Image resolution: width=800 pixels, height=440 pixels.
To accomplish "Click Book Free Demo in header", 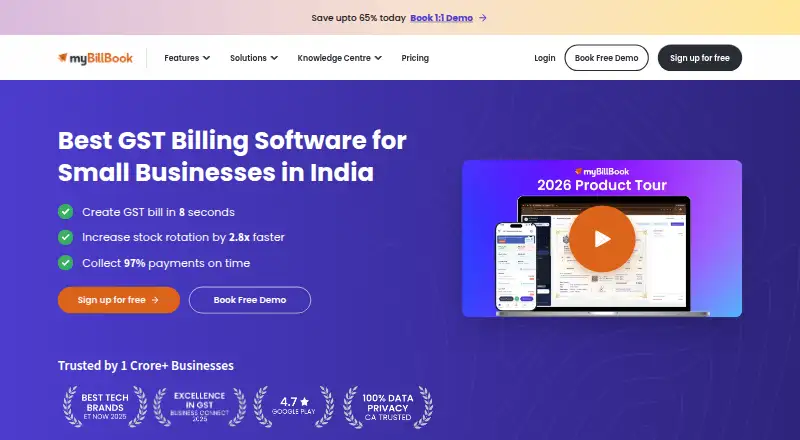I will (606, 58).
